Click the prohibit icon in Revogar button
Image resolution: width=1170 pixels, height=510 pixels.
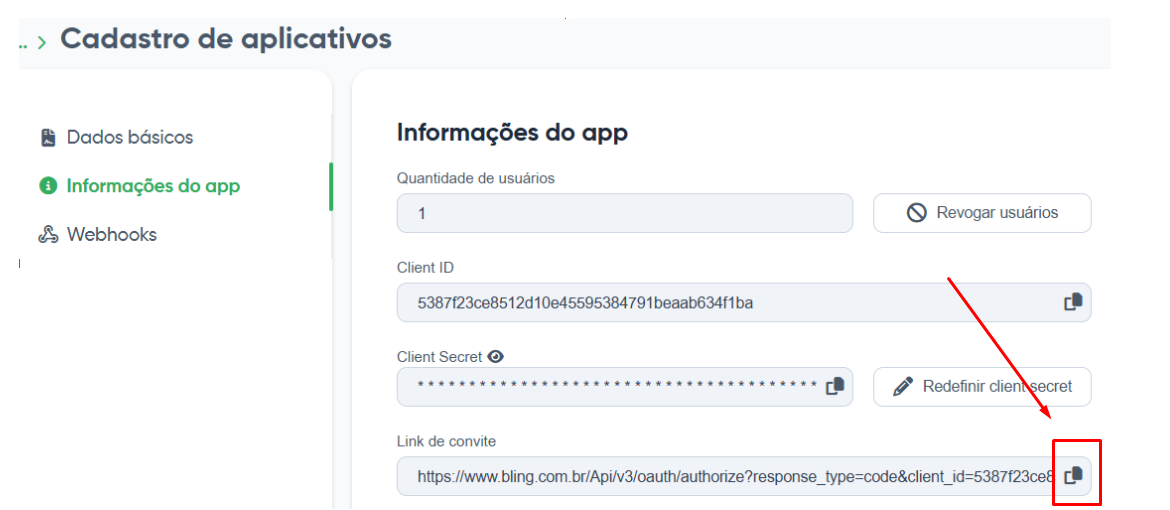pos(916,213)
